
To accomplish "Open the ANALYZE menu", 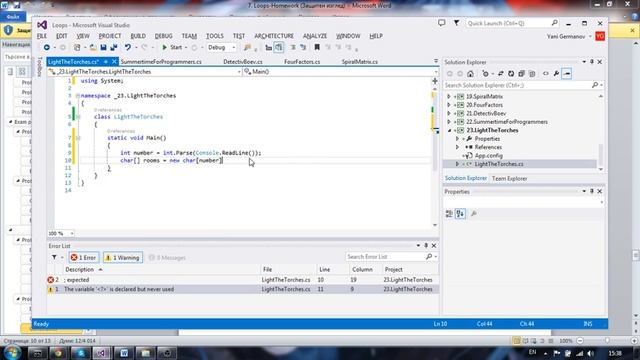I will pos(315,36).
